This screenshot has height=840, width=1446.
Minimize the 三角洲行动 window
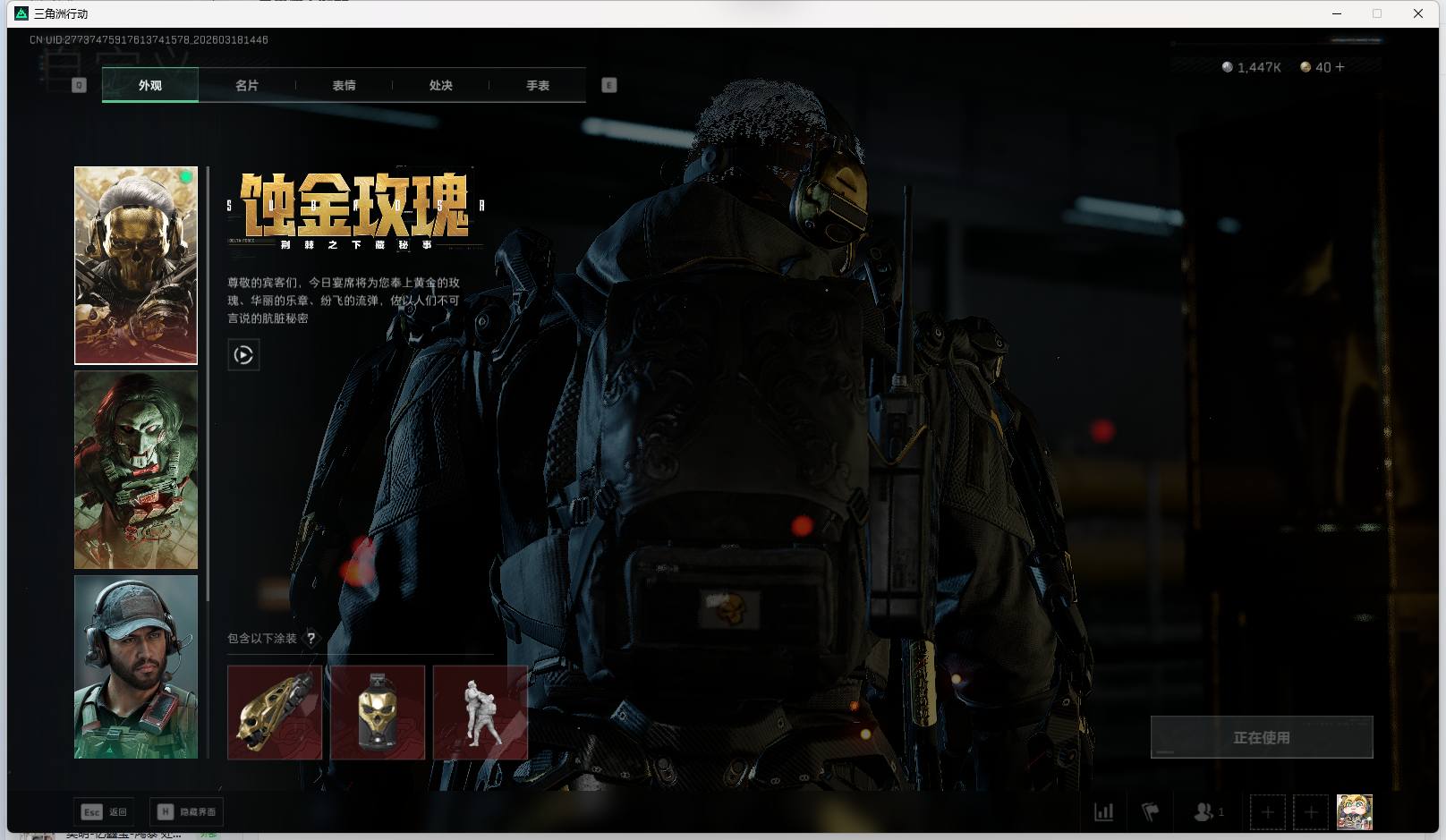tap(1337, 13)
